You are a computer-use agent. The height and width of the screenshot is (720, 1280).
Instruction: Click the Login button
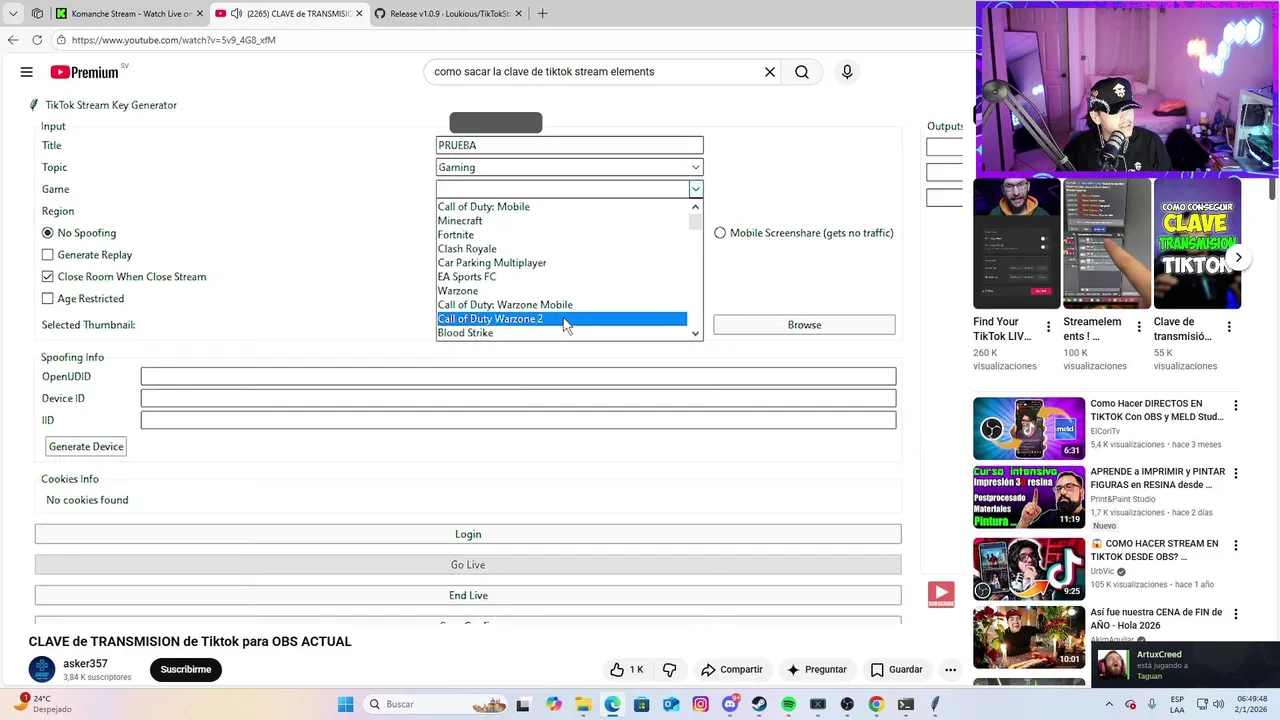pyautogui.click(x=468, y=534)
